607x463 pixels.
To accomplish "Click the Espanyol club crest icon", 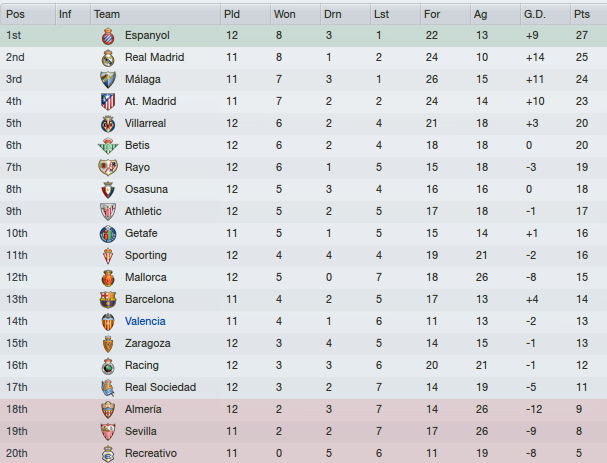I will tap(108, 36).
